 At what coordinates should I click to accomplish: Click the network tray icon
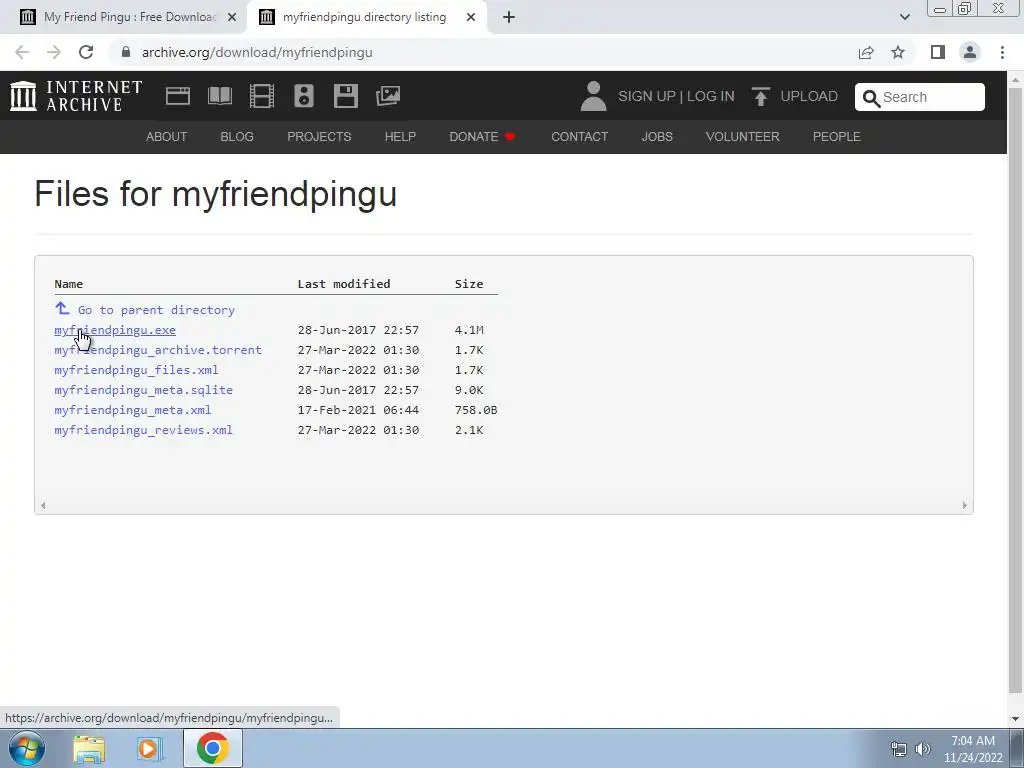tap(899, 749)
